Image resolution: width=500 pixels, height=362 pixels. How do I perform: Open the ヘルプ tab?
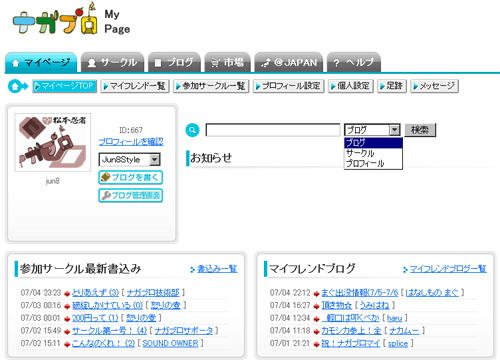pyautogui.click(x=354, y=62)
